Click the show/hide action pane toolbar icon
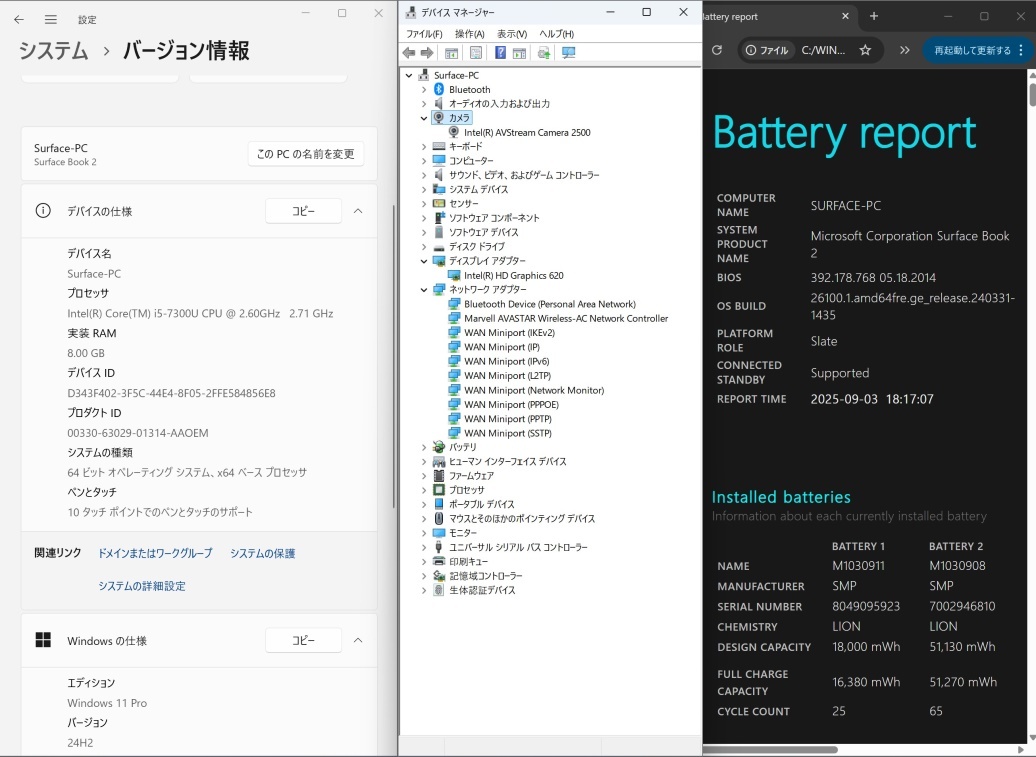Image resolution: width=1036 pixels, height=757 pixels. [x=519, y=53]
